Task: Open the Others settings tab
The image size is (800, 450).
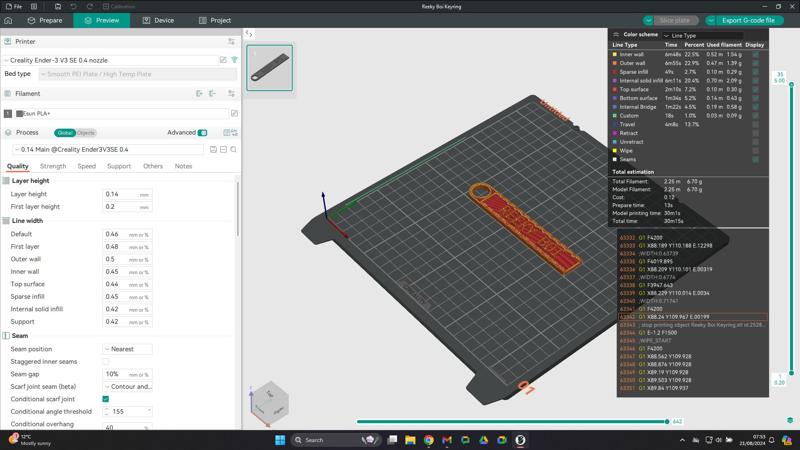Action: [153, 166]
